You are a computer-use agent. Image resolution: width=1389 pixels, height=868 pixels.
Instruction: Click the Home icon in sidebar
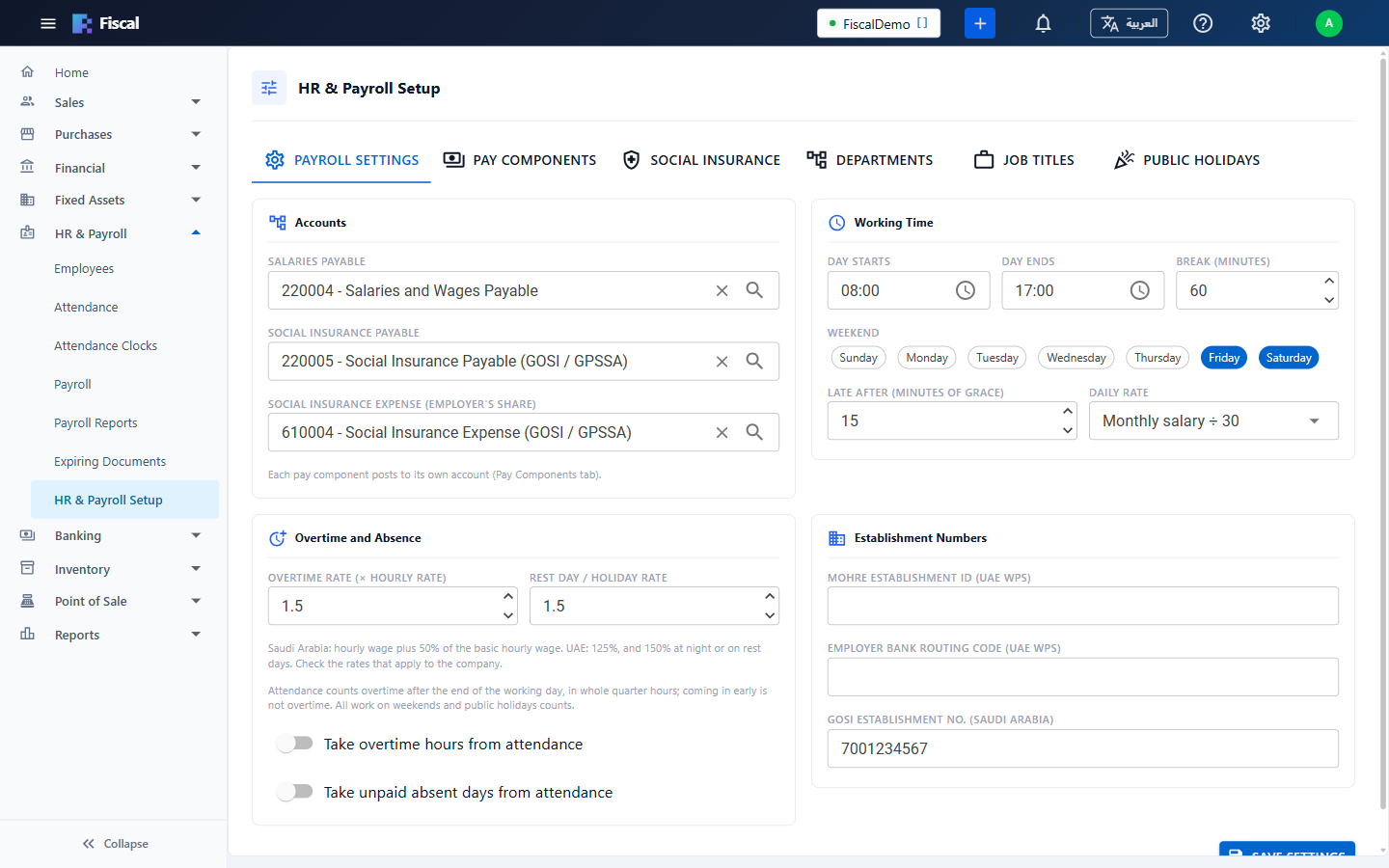point(28,72)
